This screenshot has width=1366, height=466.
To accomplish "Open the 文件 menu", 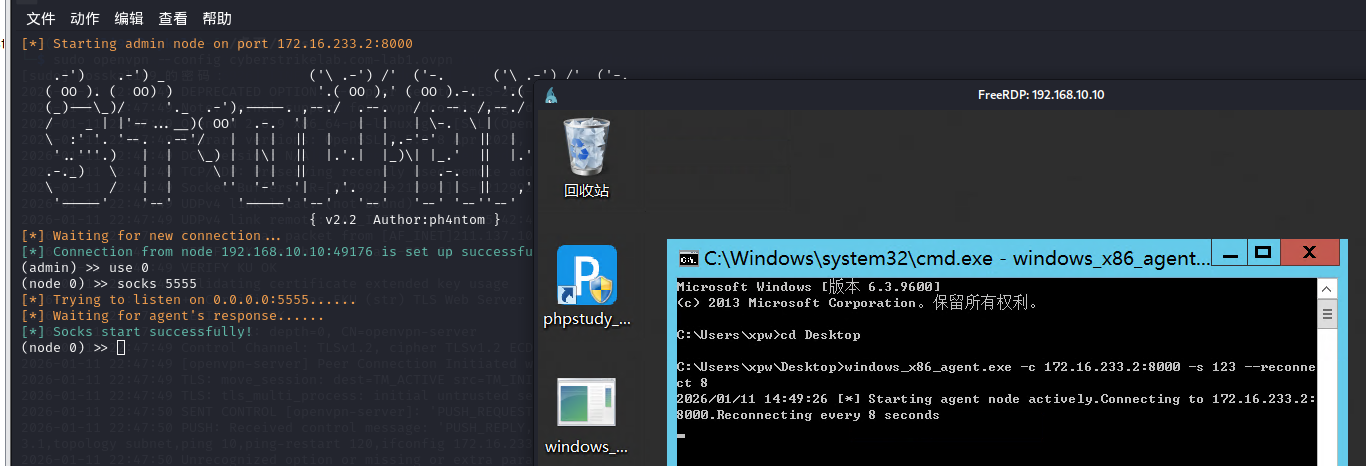I will click(x=41, y=19).
